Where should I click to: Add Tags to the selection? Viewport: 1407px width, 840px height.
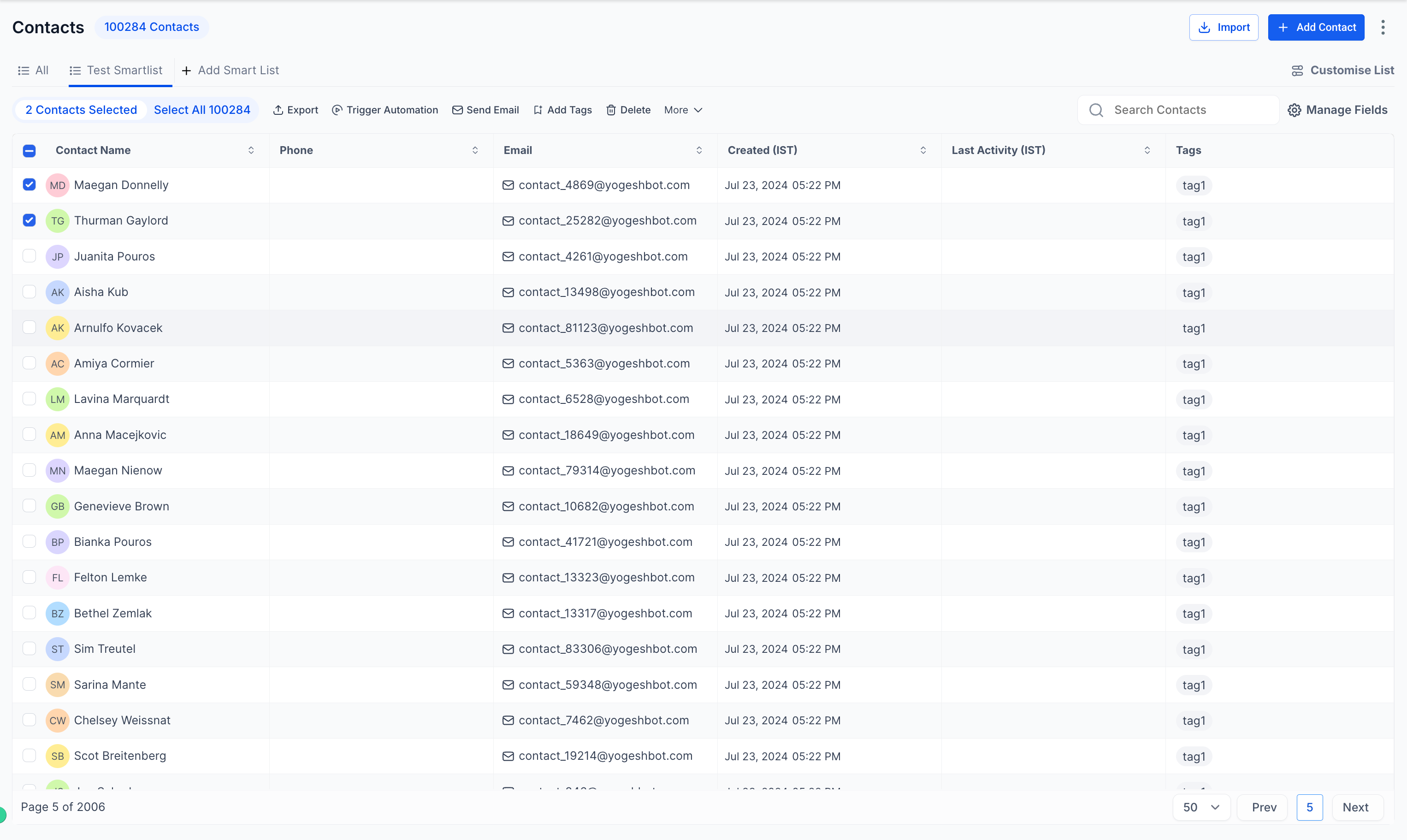pos(562,110)
